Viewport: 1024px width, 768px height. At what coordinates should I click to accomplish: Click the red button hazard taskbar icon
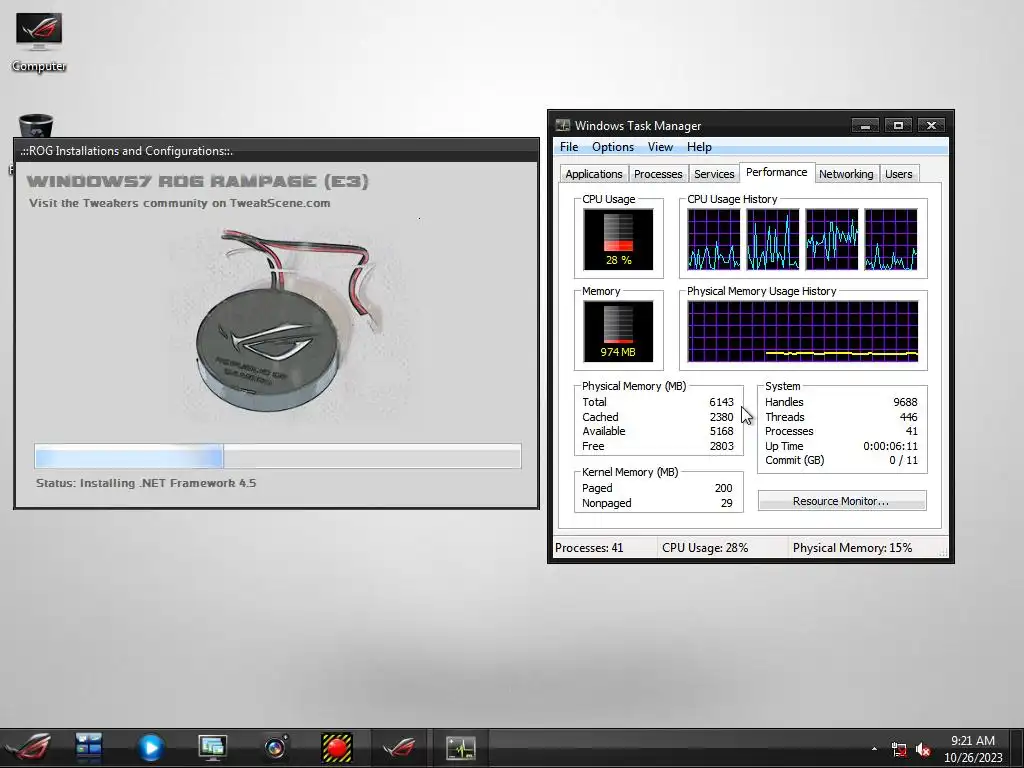point(337,748)
